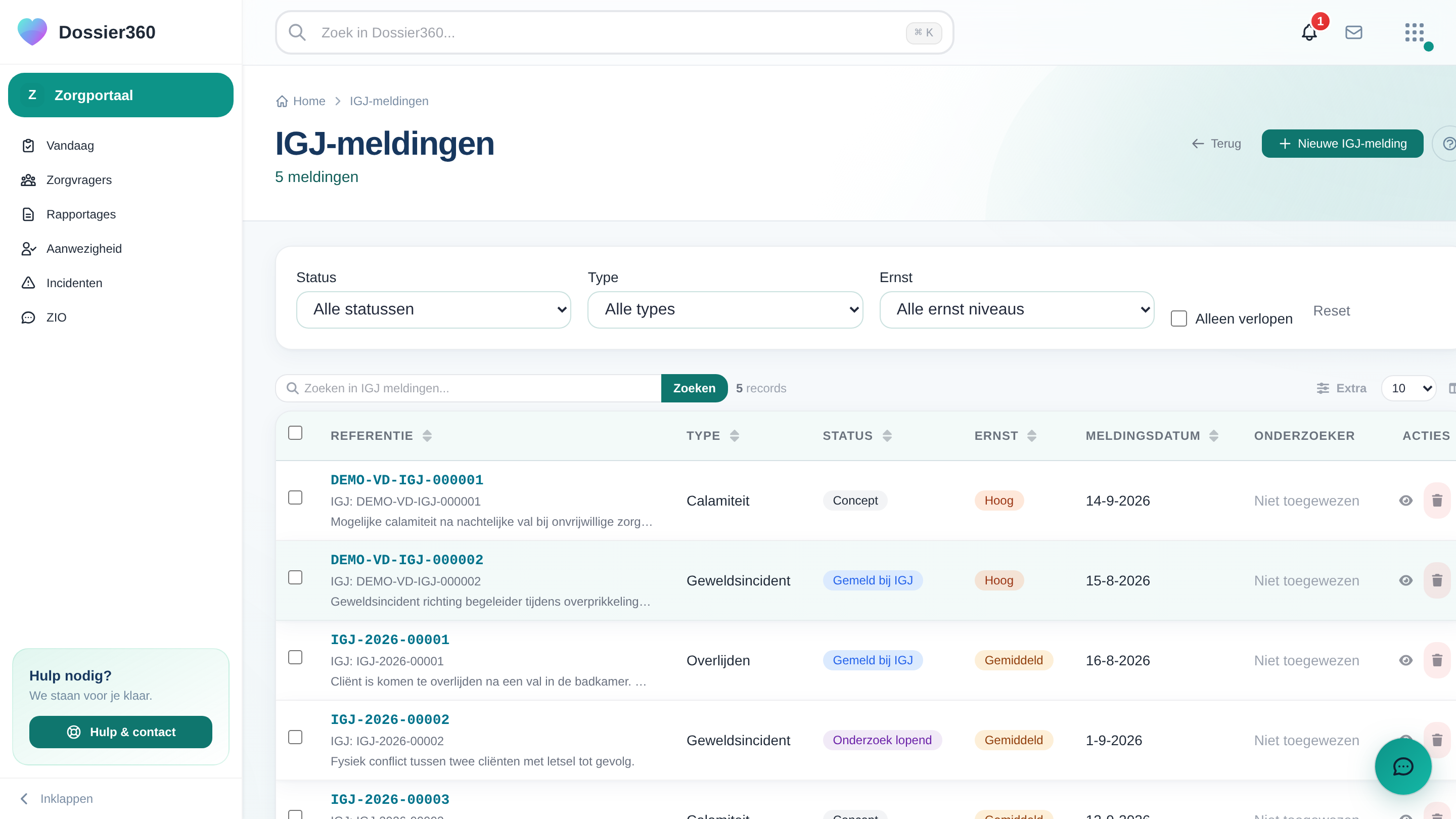The height and width of the screenshot is (819, 1456).
Task: Check the DEMO-VD-IGJ-000002 row checkbox
Action: tap(295, 578)
